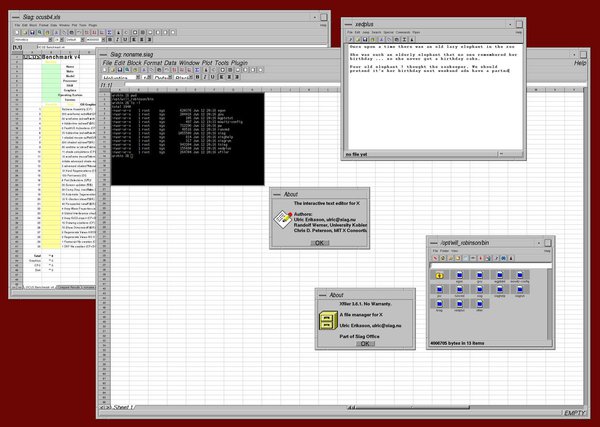Click the EMPTY status indicator in noname.siag
The width and height of the screenshot is (600, 427).
pyautogui.click(x=575, y=413)
